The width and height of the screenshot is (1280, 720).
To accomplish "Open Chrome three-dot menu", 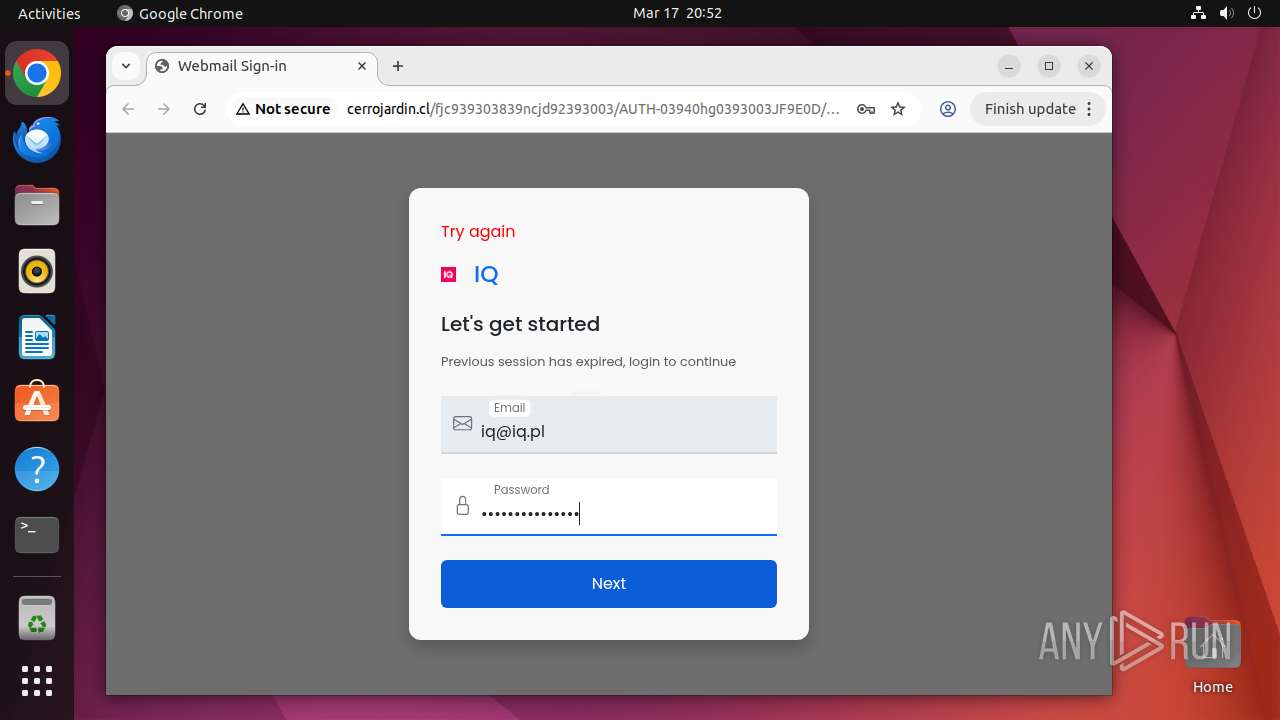I will pyautogui.click(x=1090, y=109).
